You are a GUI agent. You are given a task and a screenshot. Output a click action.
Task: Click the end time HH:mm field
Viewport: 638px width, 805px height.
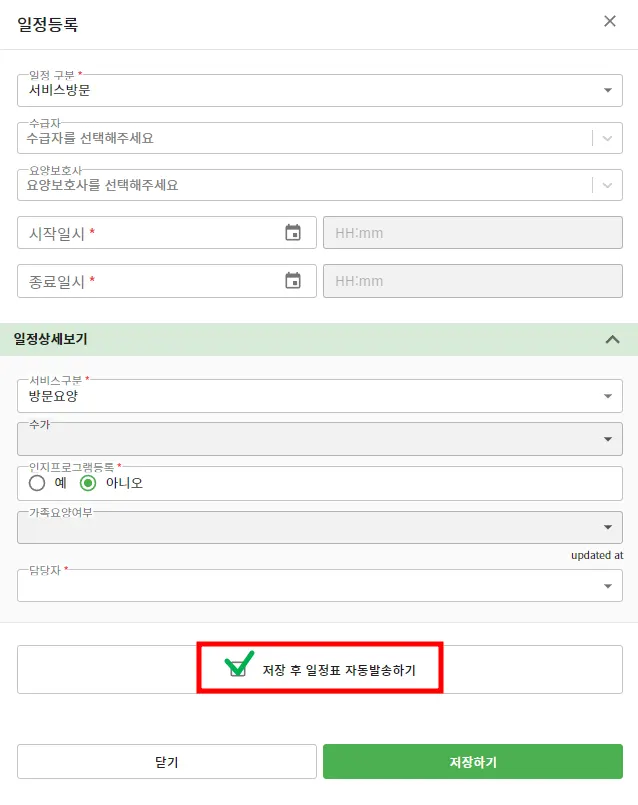[x=472, y=281]
